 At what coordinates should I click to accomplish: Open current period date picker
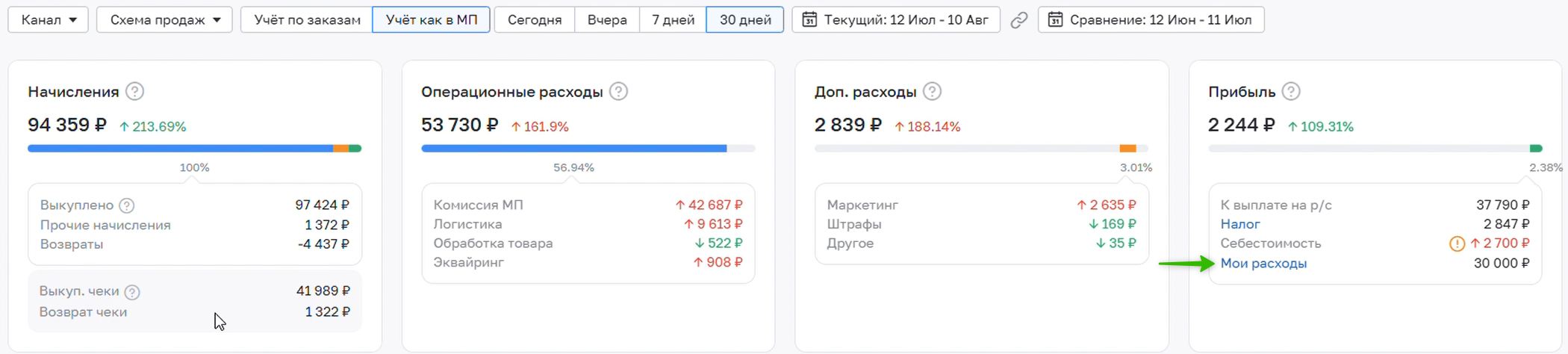click(896, 19)
